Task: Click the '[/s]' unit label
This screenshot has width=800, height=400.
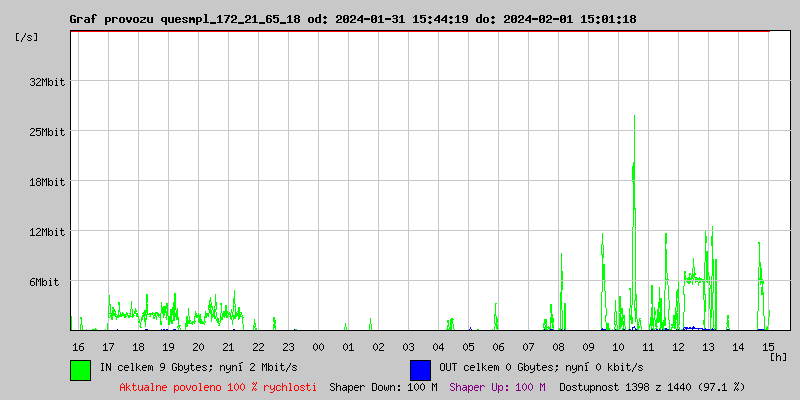Action: (27, 37)
